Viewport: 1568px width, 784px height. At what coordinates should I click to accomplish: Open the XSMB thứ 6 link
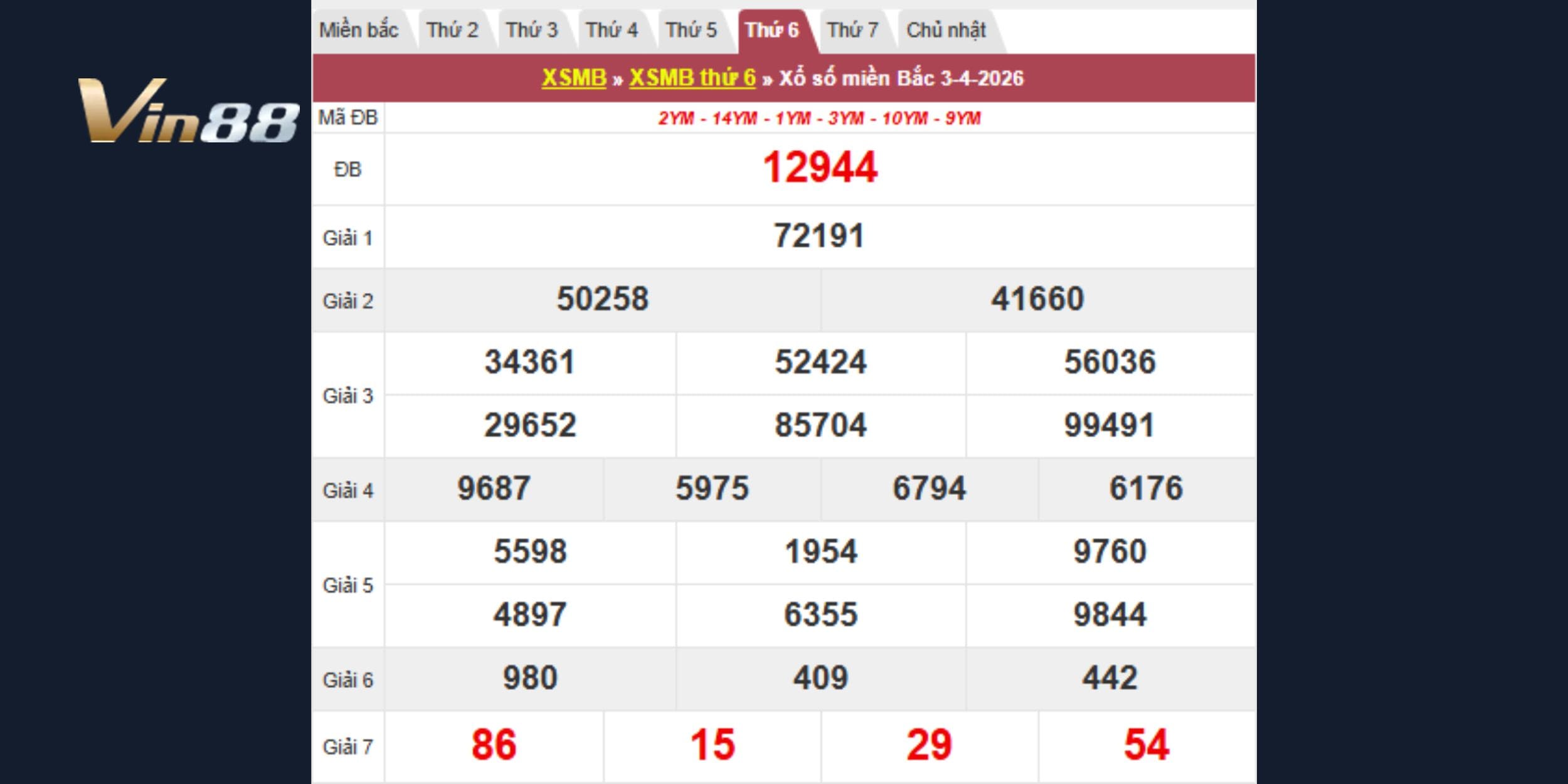pyautogui.click(x=692, y=78)
